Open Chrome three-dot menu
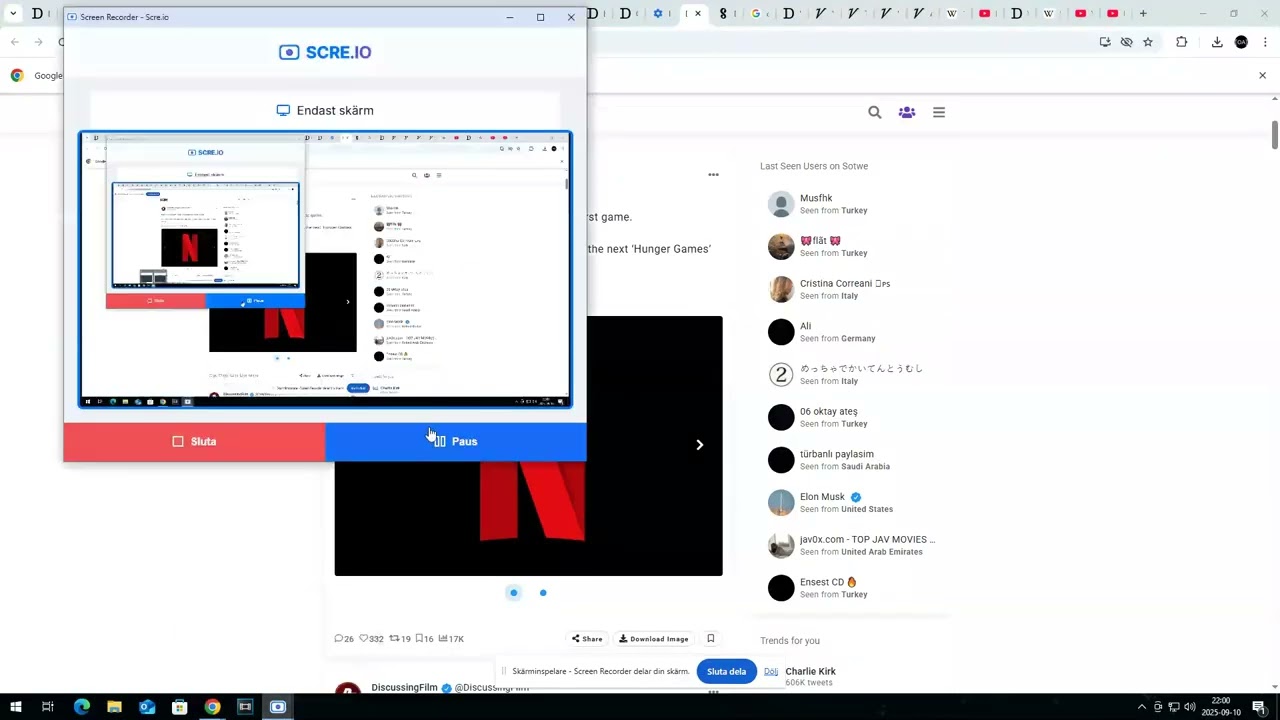The width and height of the screenshot is (1280, 720). pos(1266,42)
